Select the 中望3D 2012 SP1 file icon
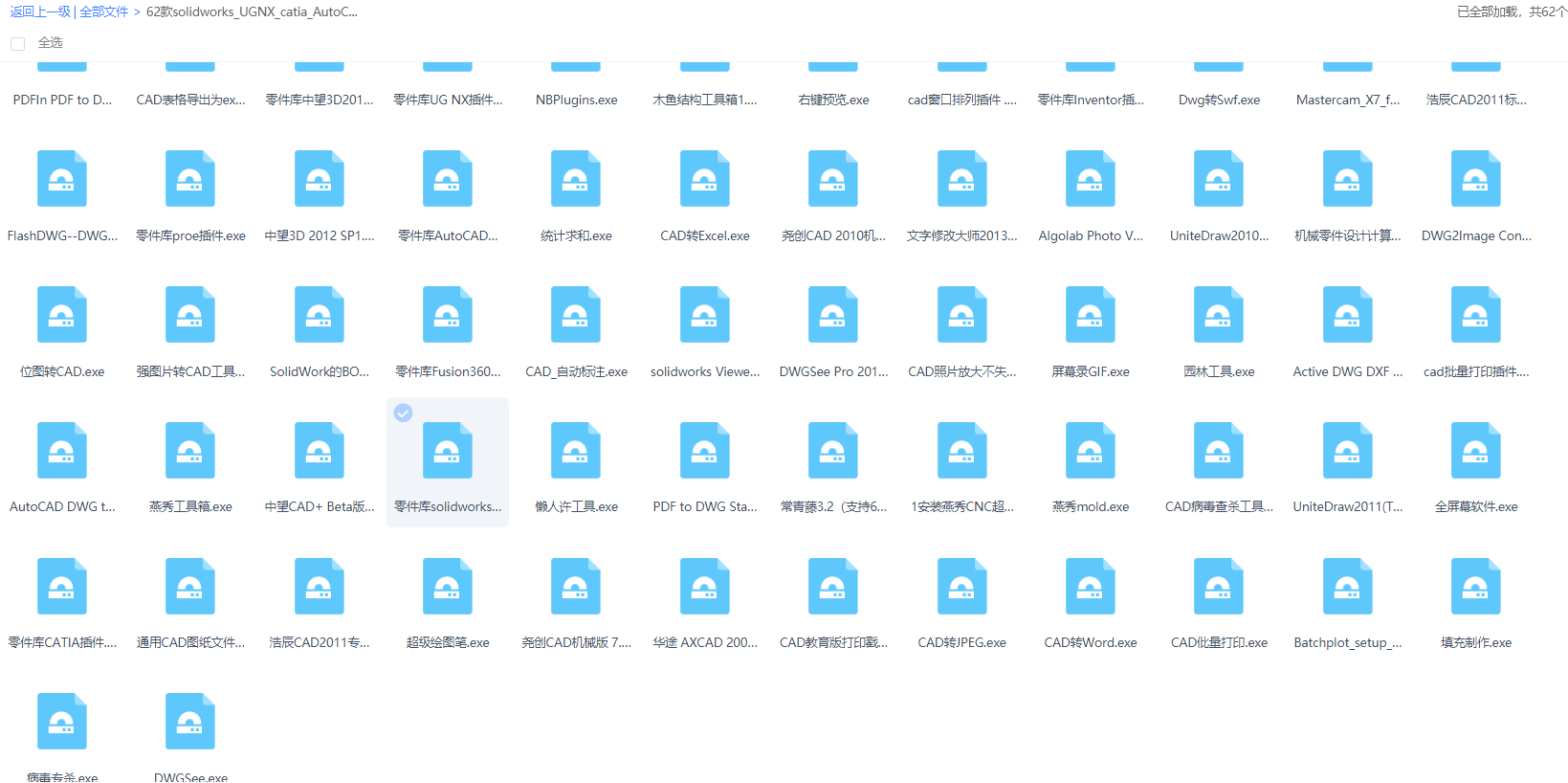 point(320,178)
